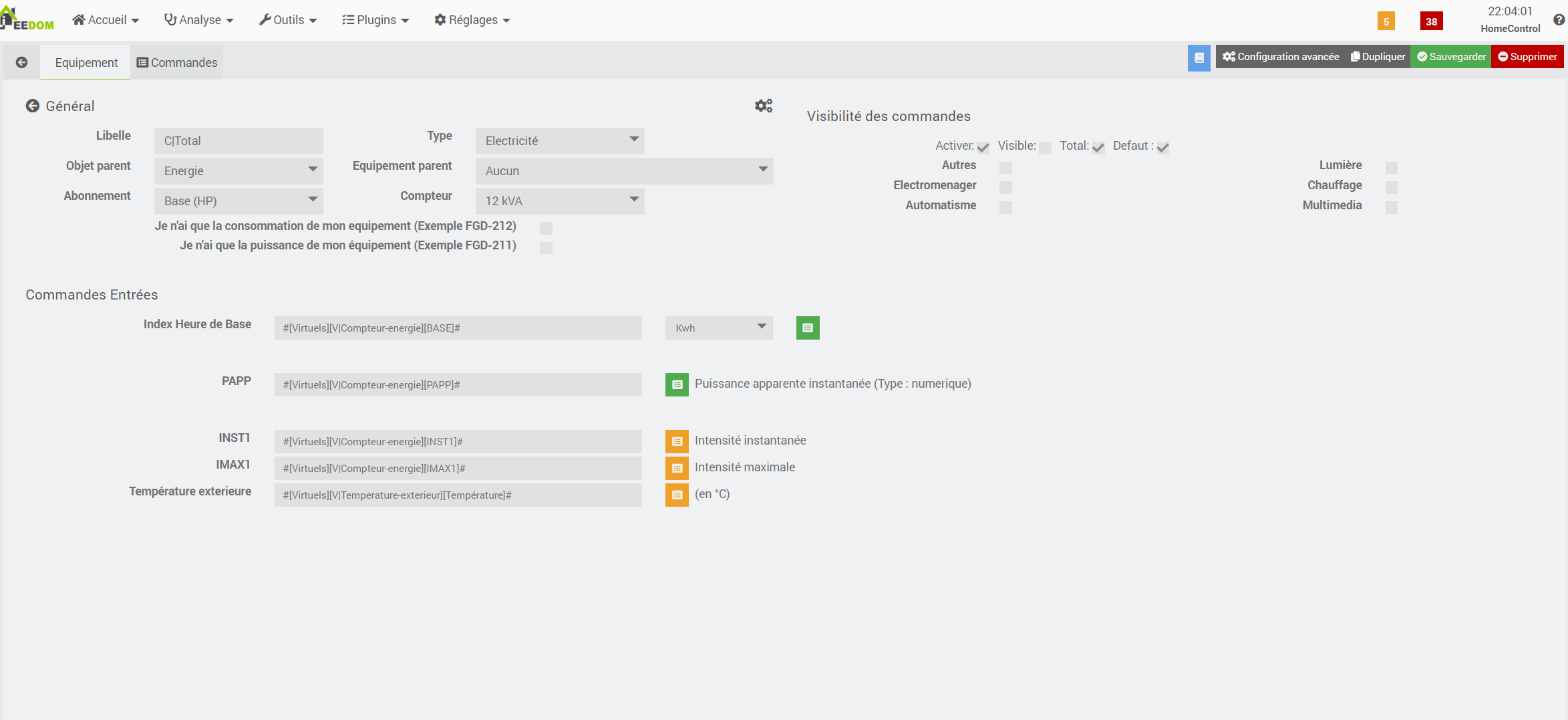Open the Objet parent dropdown showing Energie

coord(239,171)
